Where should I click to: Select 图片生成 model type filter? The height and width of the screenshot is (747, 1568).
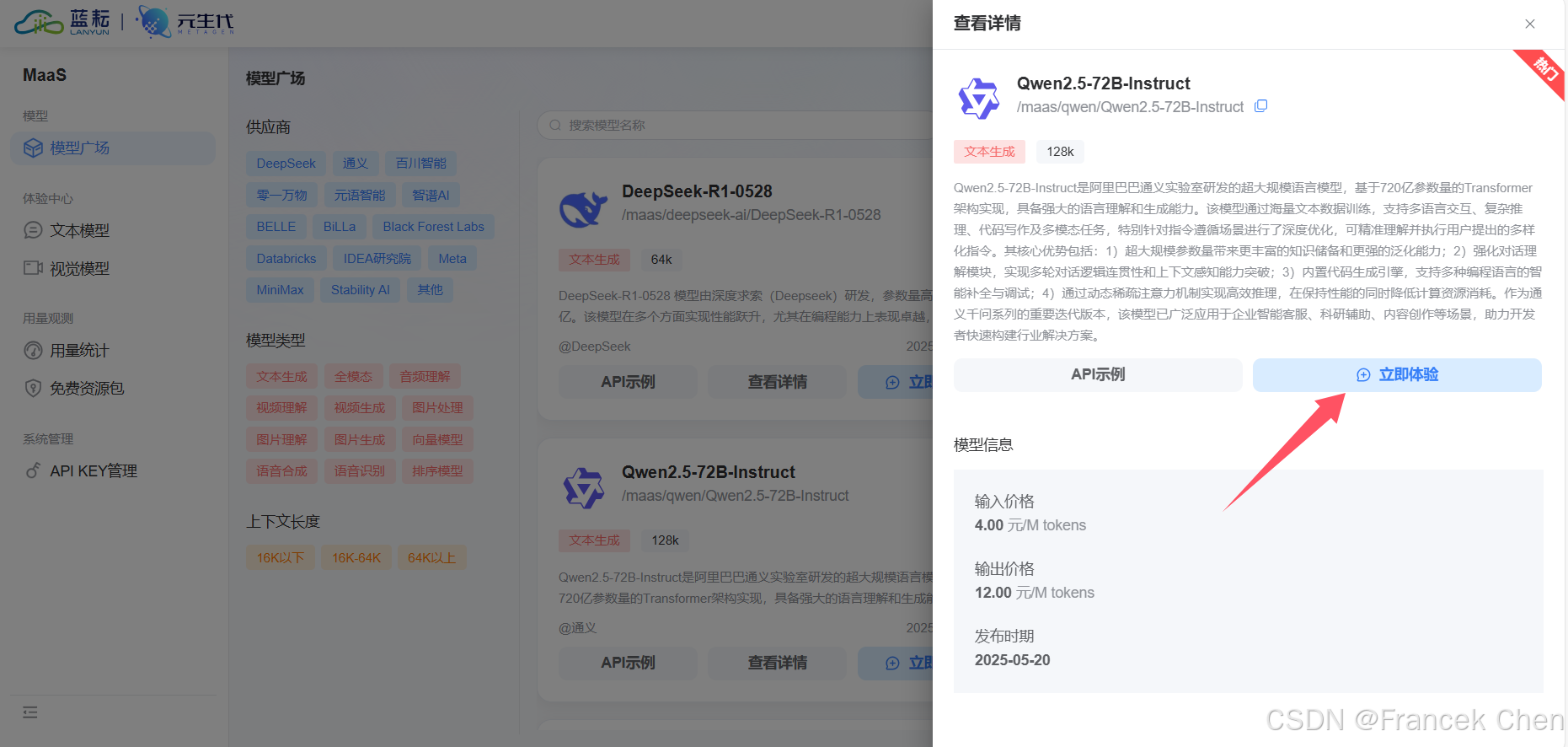[x=359, y=440]
